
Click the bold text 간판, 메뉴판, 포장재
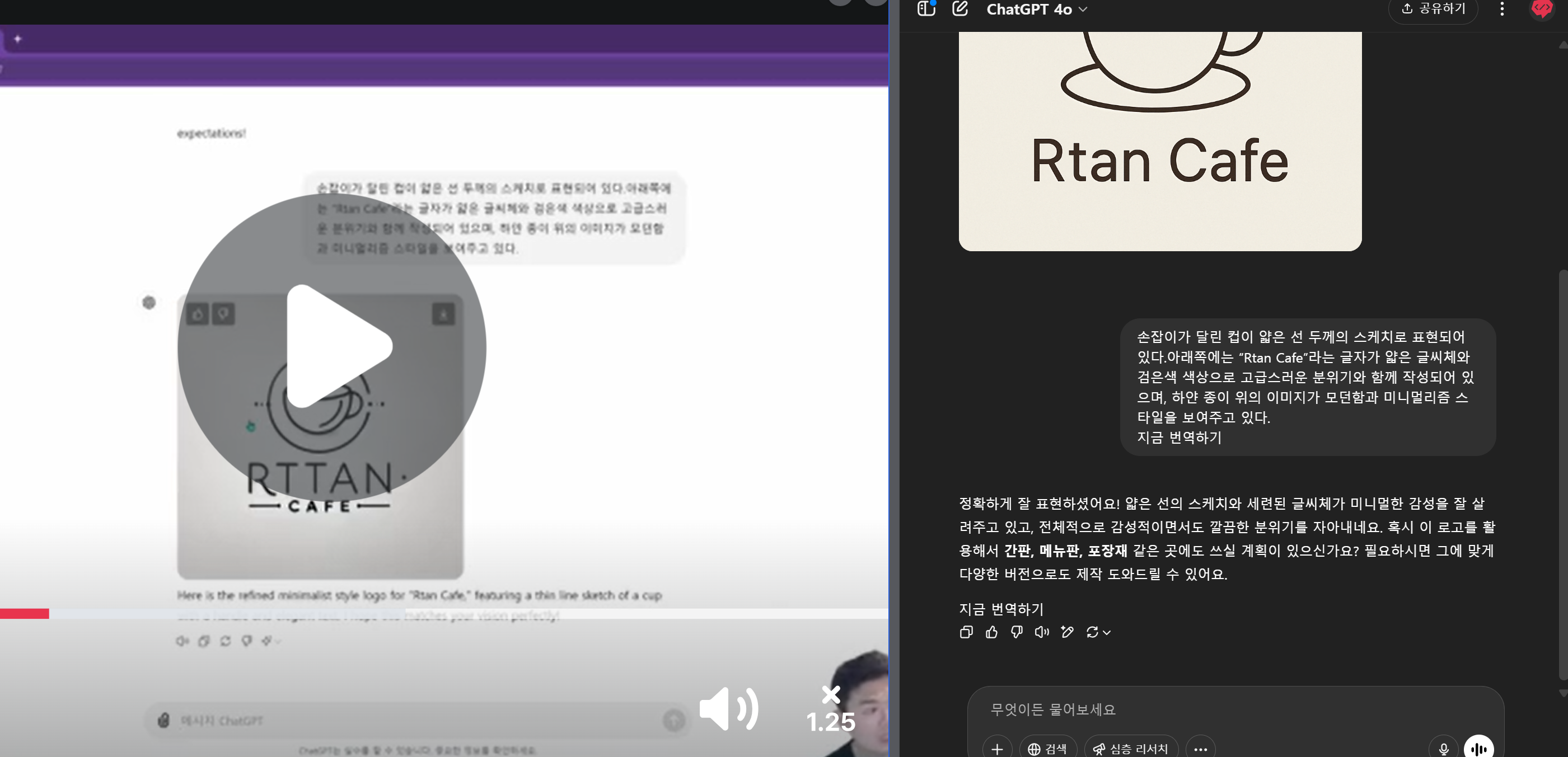[x=1065, y=551]
